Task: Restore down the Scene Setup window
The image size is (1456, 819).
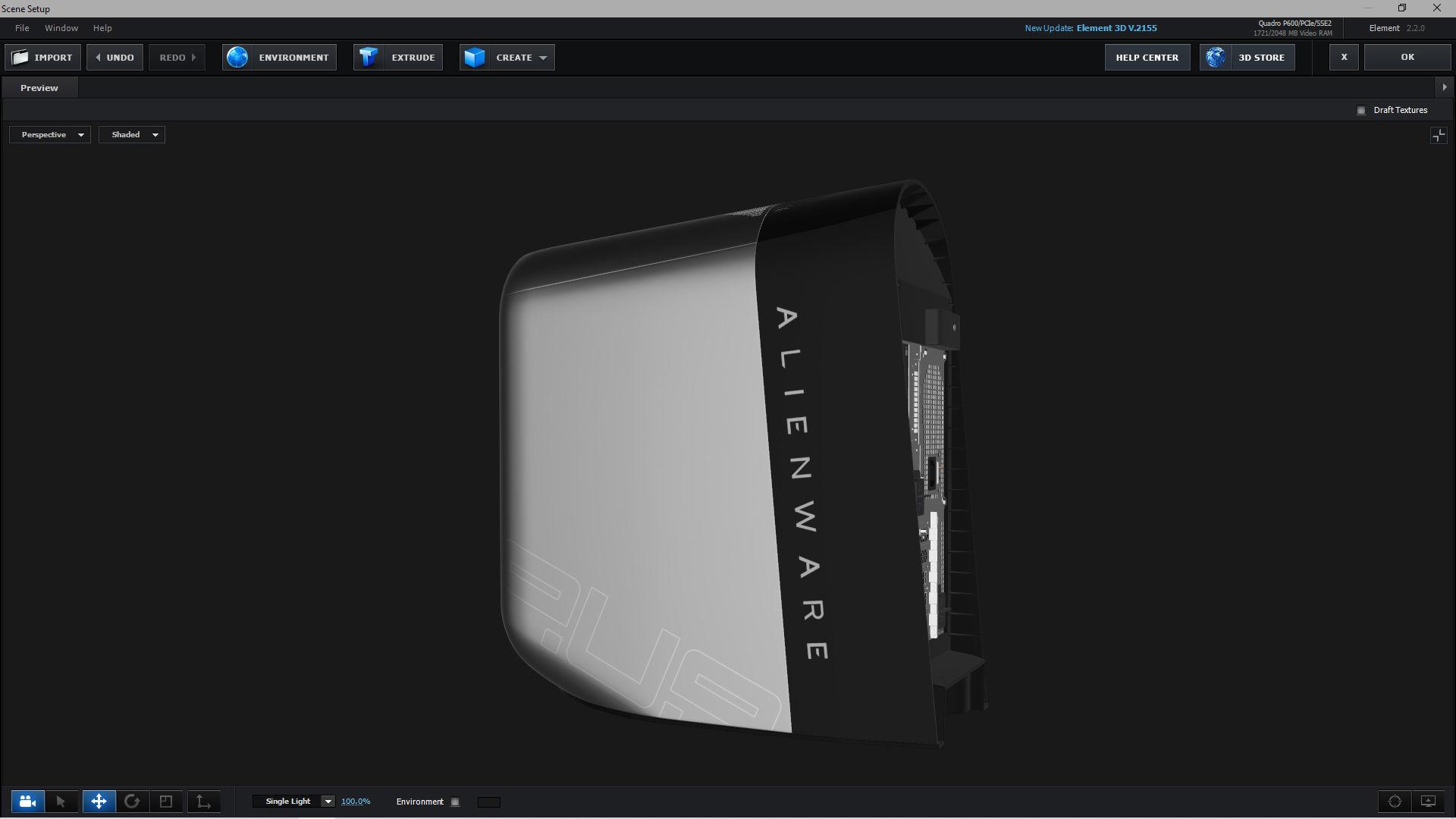Action: [1402, 8]
